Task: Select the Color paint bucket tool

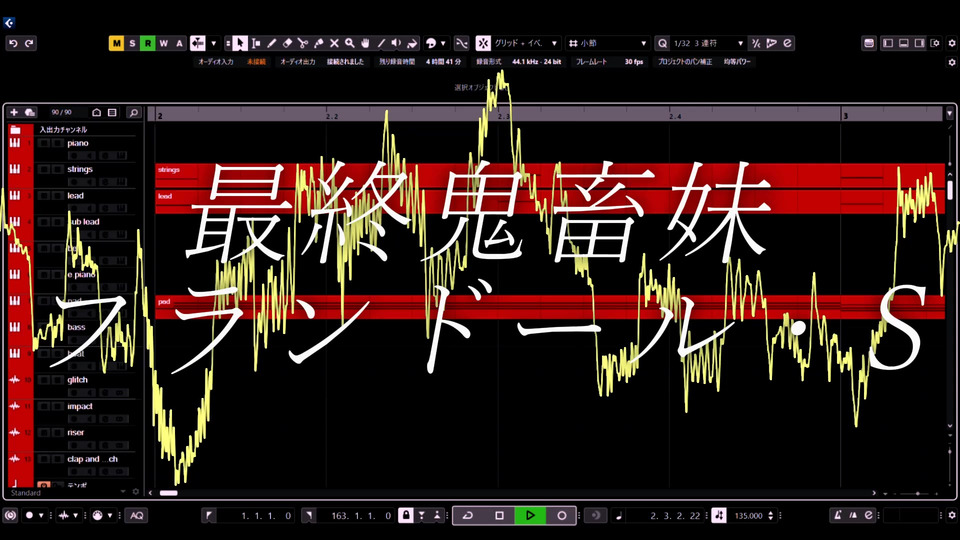Action: 412,43
